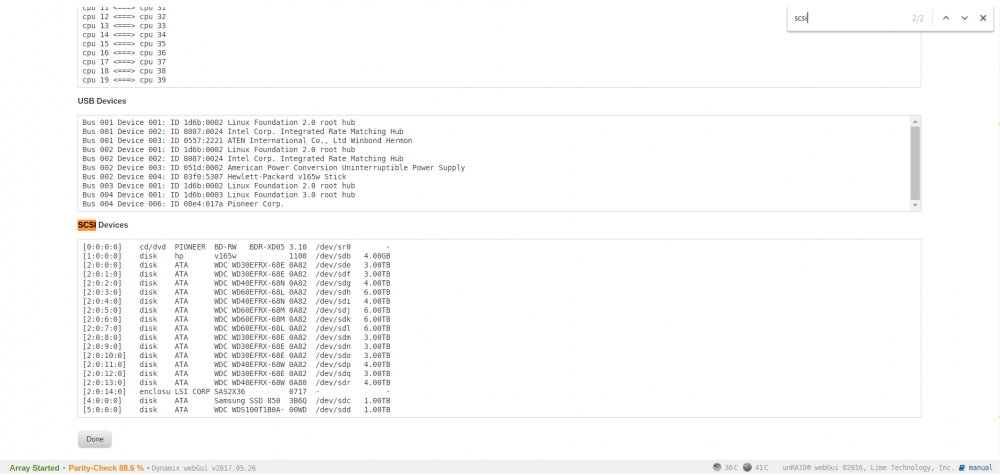The image size is (1000, 475).
Task: Click the find bar search field with 'scsi'
Action: pos(848,18)
